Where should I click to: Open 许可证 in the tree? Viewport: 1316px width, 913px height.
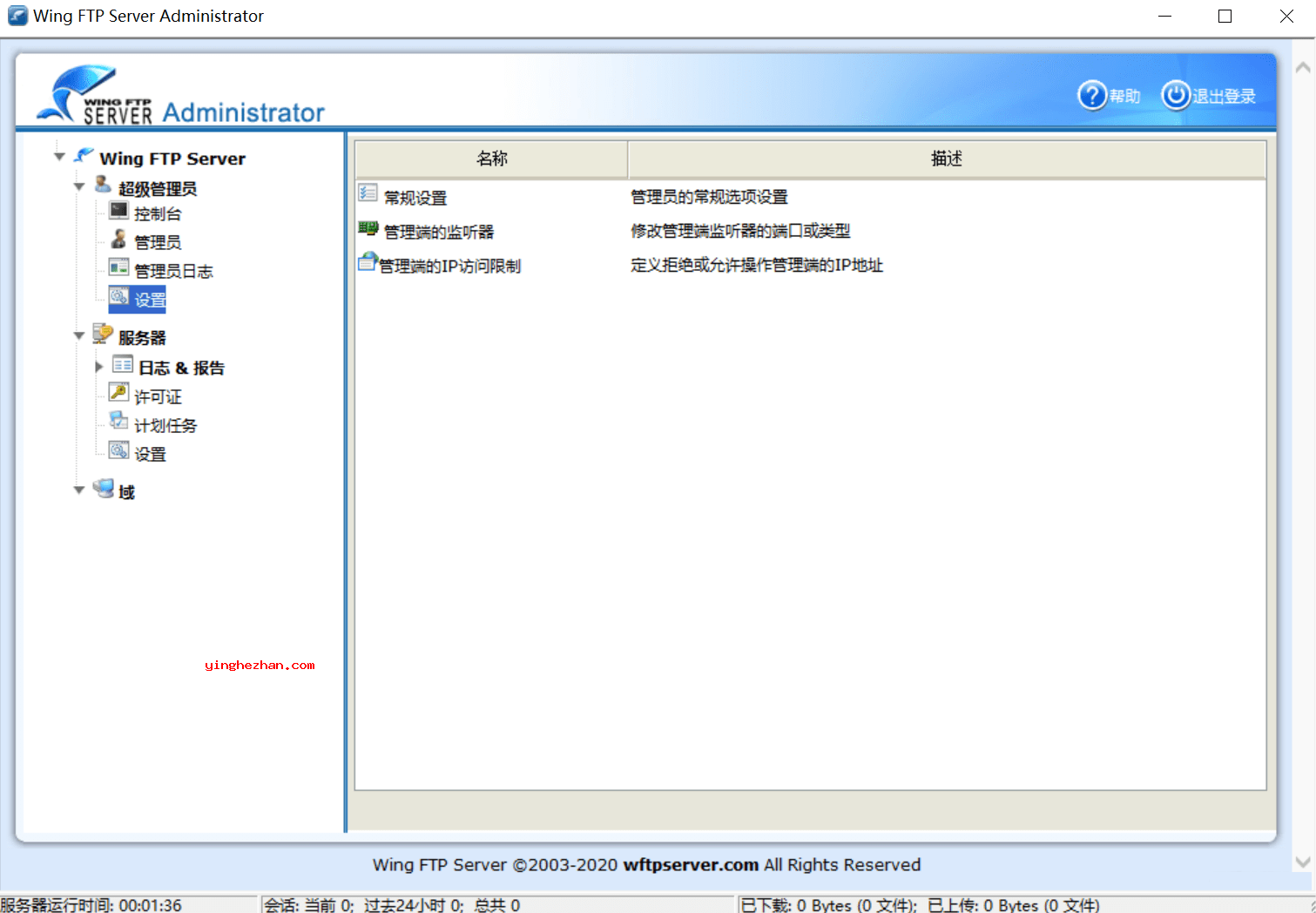pos(158,396)
